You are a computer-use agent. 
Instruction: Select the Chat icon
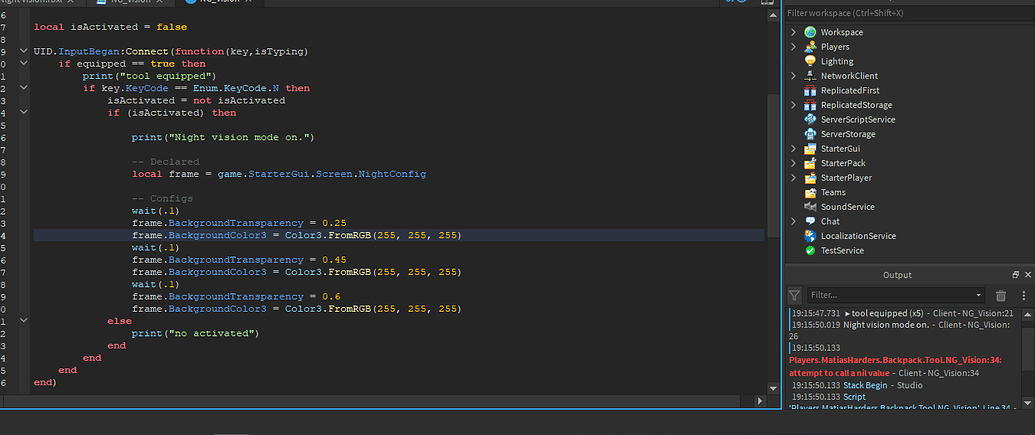point(810,221)
